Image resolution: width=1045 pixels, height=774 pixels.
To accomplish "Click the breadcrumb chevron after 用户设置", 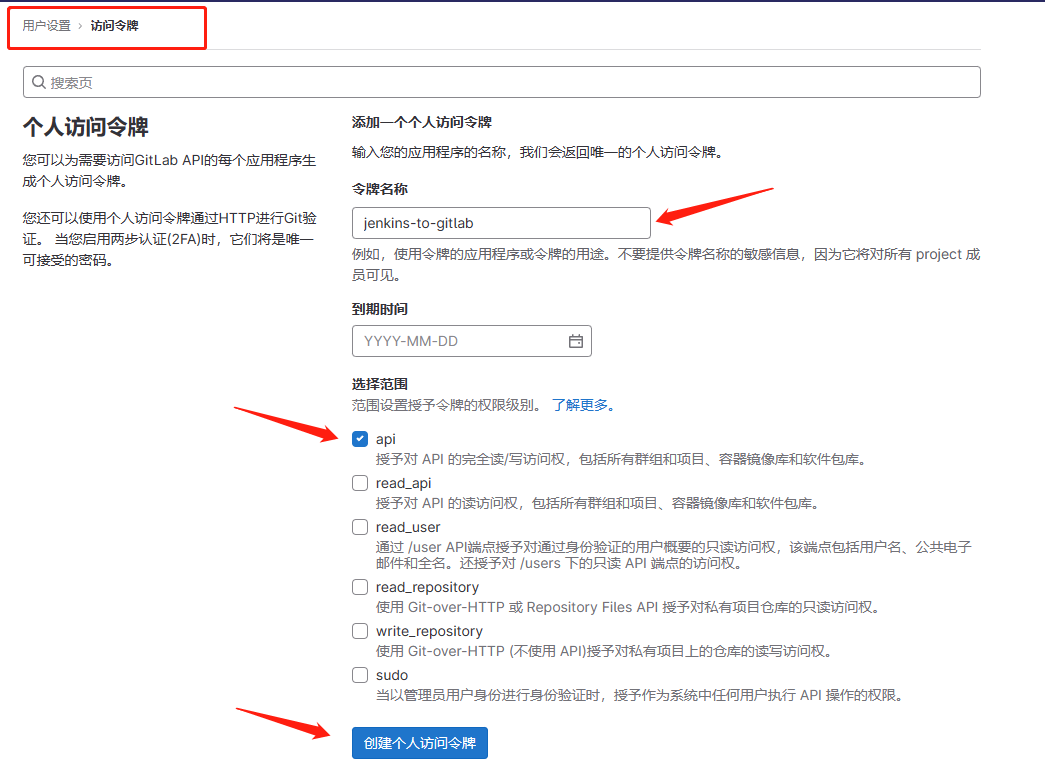I will [x=80, y=26].
